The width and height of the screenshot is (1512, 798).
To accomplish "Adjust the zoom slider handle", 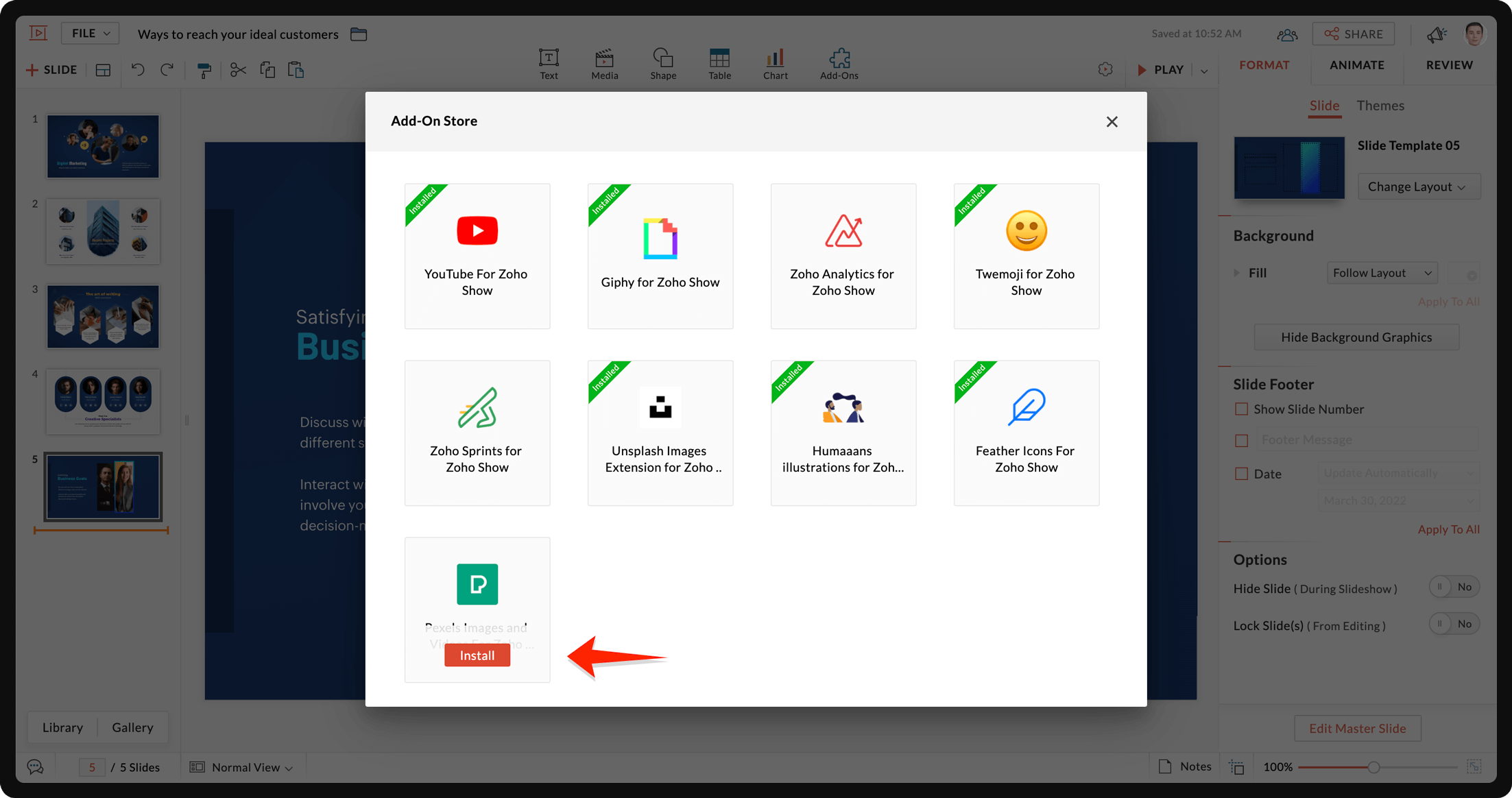I will pyautogui.click(x=1373, y=767).
